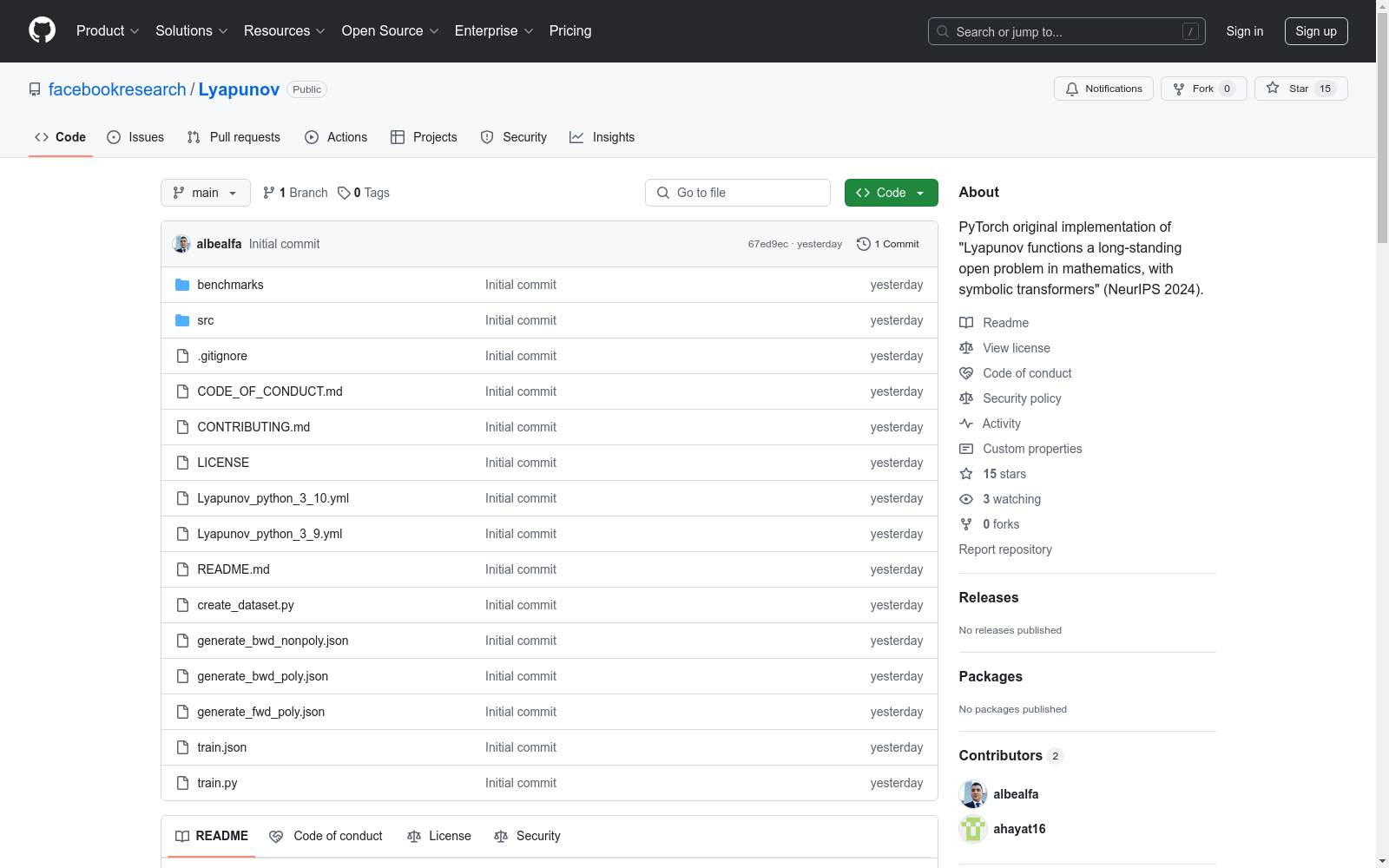Open the main branch selector dropdown
Image resolution: width=1389 pixels, height=868 pixels.
[206, 193]
